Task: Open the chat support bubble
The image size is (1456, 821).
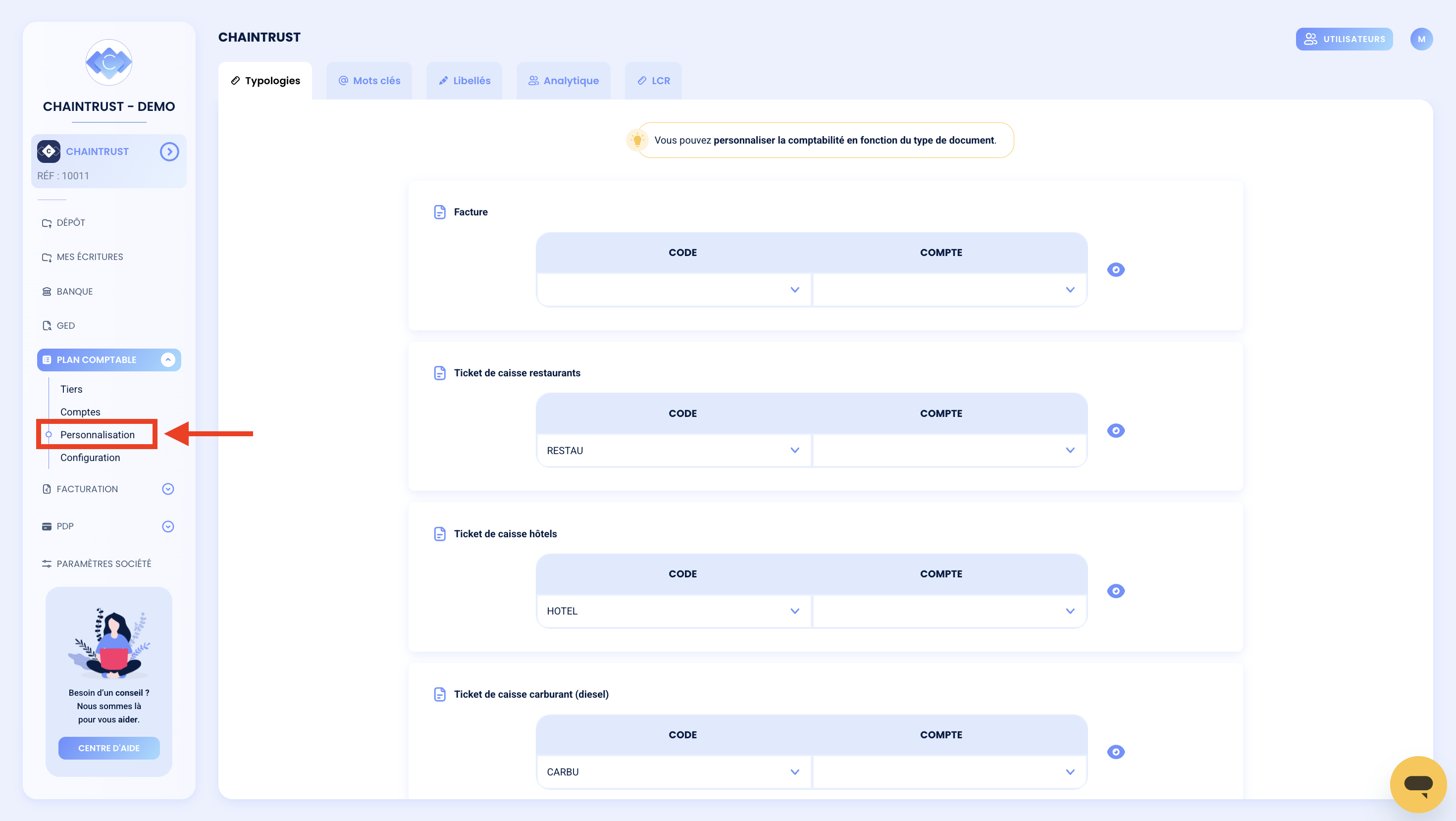Action: (1418, 784)
